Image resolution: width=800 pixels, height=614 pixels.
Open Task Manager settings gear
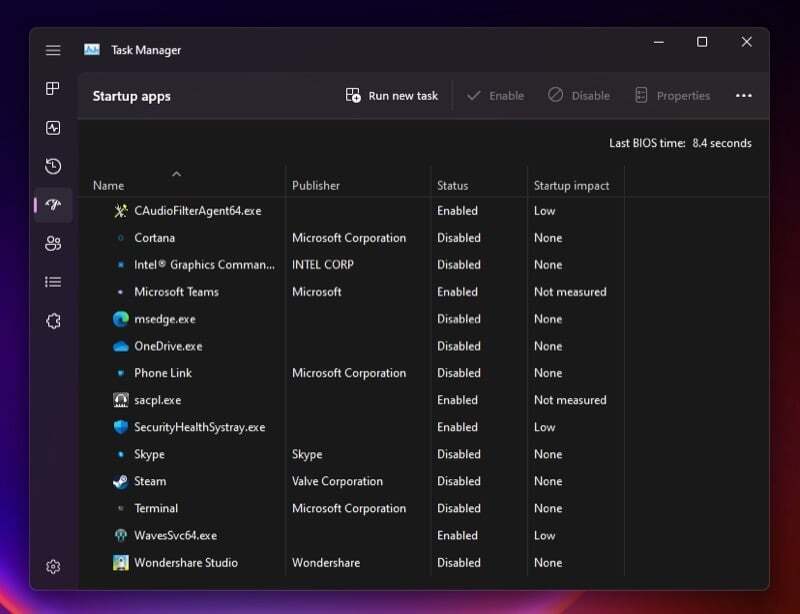point(53,567)
